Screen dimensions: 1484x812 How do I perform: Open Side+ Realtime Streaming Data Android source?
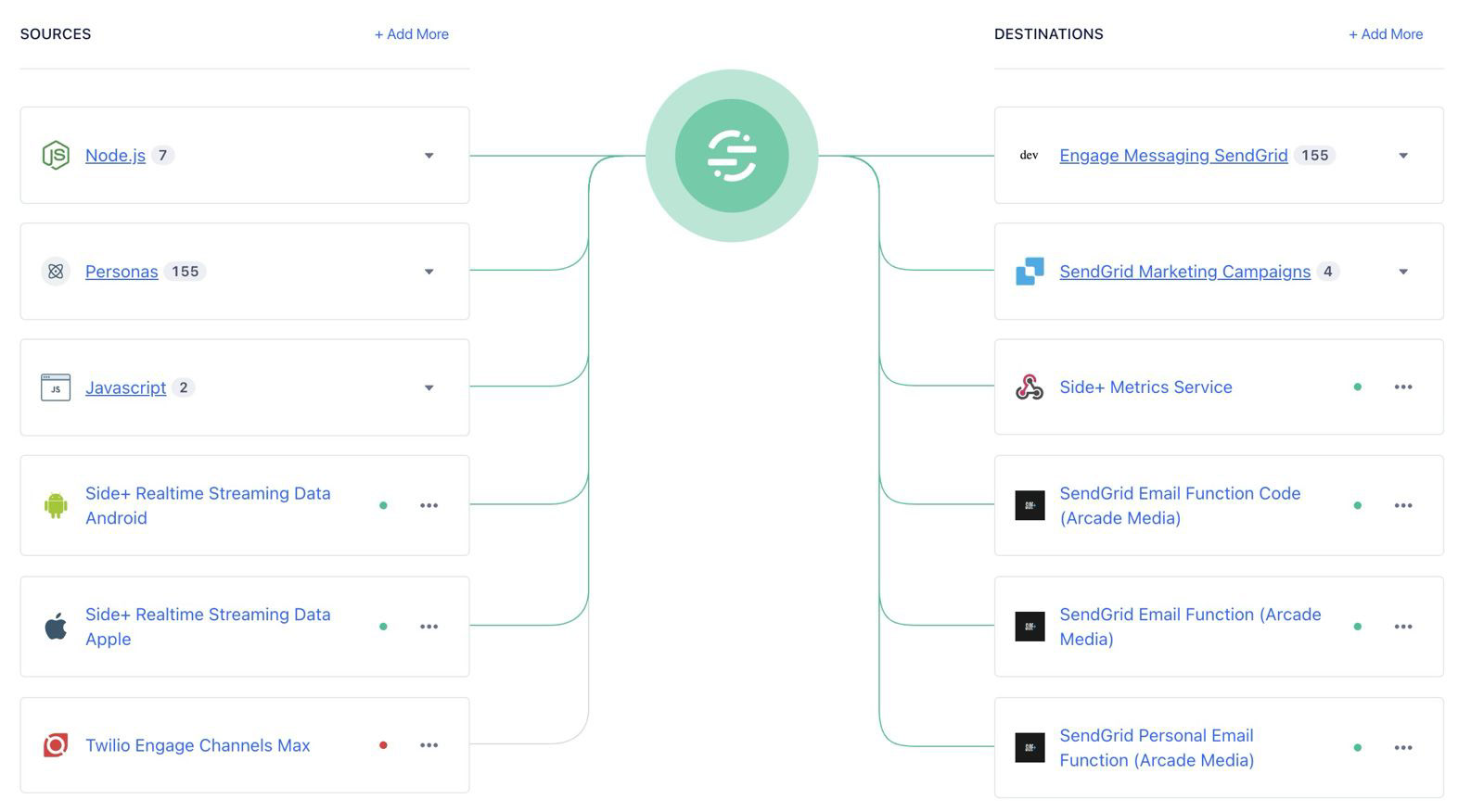tap(208, 505)
